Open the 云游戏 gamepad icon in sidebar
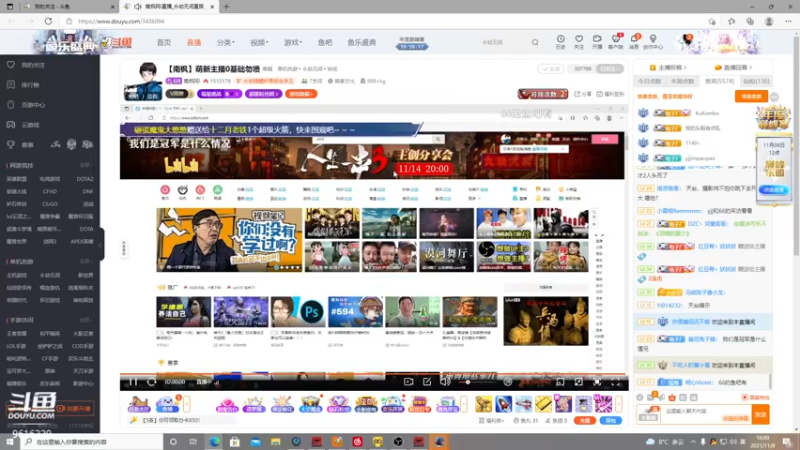The image size is (800, 450). (11, 124)
